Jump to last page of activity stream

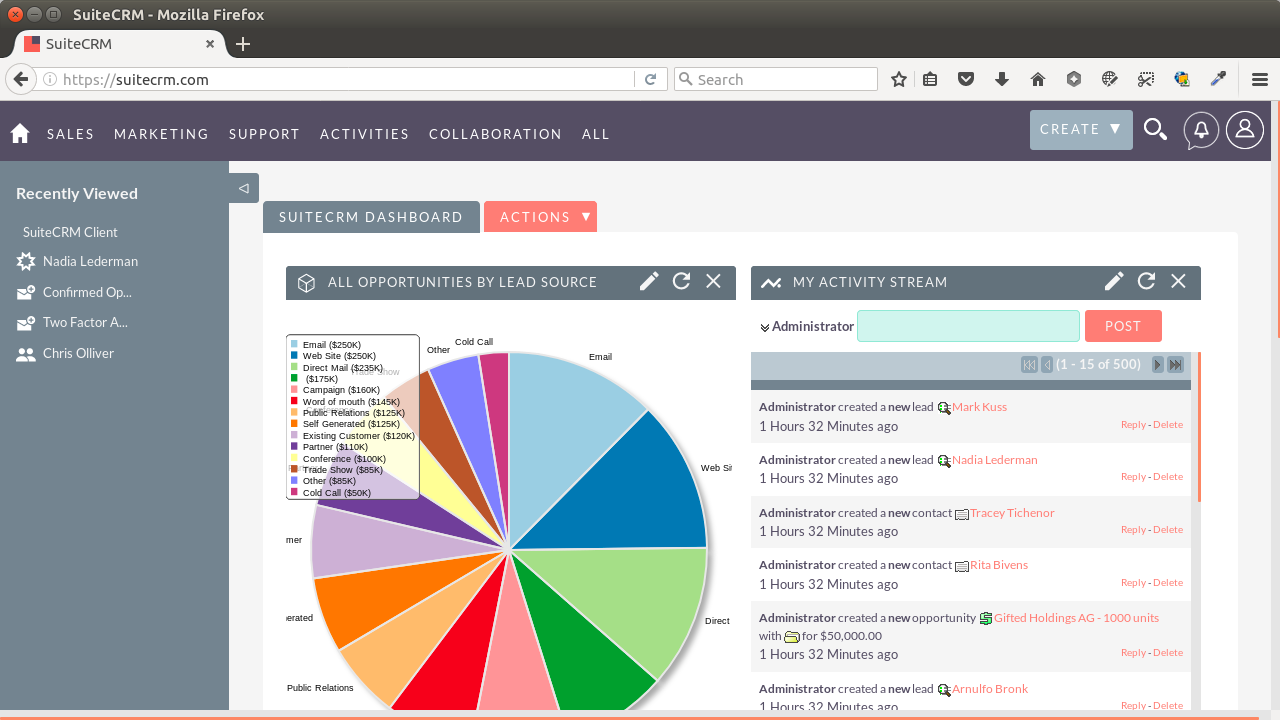pyautogui.click(x=1175, y=364)
